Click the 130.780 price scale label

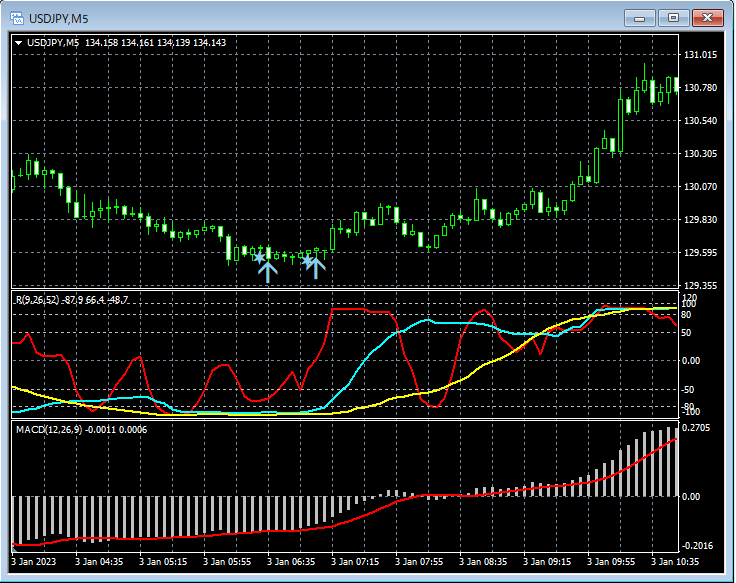point(700,88)
